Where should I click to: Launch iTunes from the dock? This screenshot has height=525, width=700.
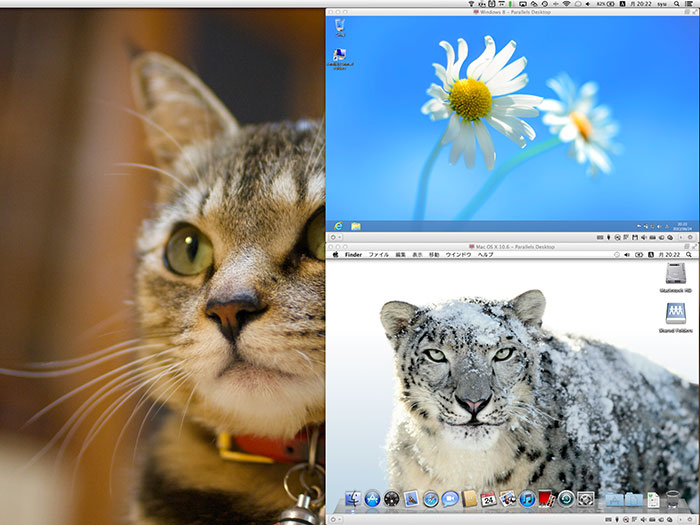pos(527,499)
